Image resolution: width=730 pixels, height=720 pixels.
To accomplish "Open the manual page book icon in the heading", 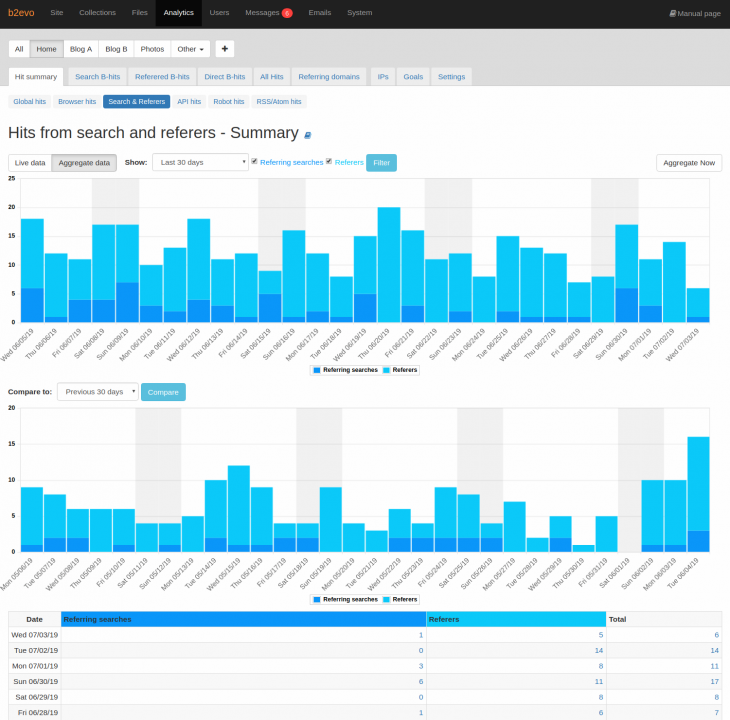I will tap(307, 135).
